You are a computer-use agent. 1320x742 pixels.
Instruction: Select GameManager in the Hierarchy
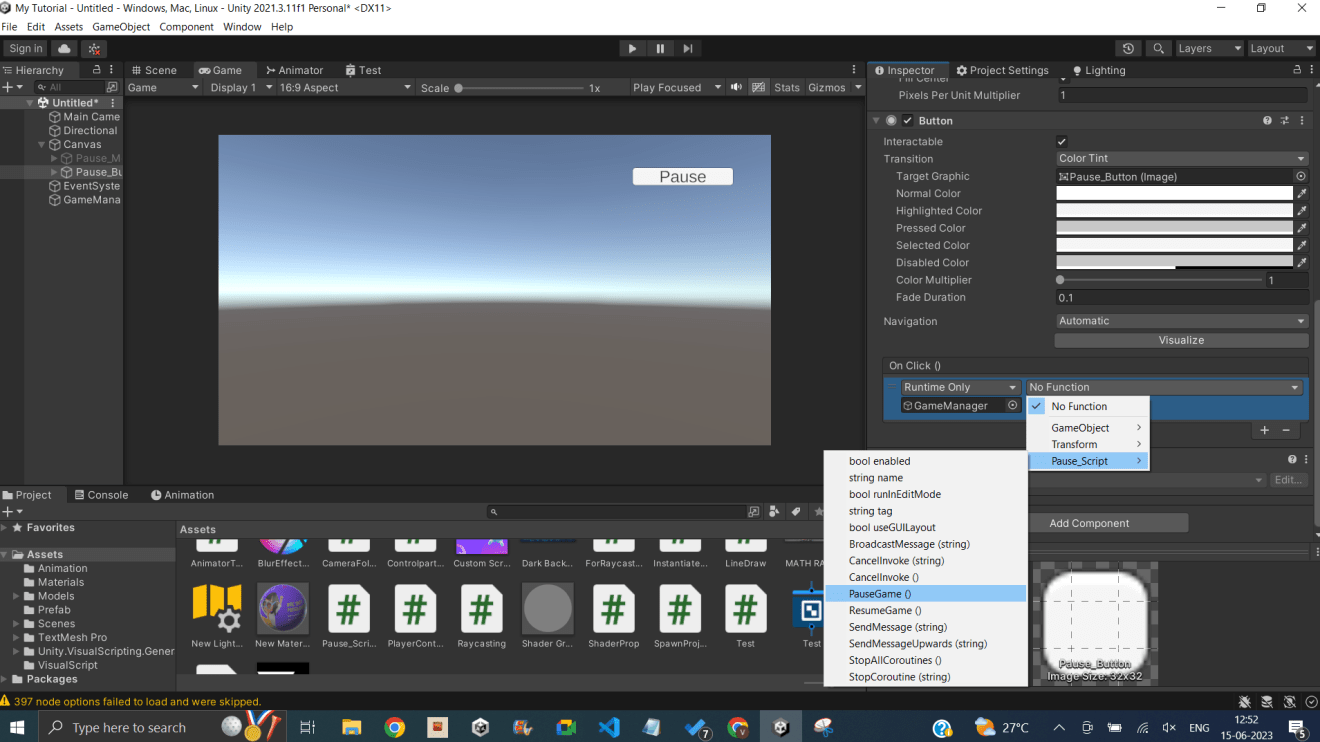[91, 199]
